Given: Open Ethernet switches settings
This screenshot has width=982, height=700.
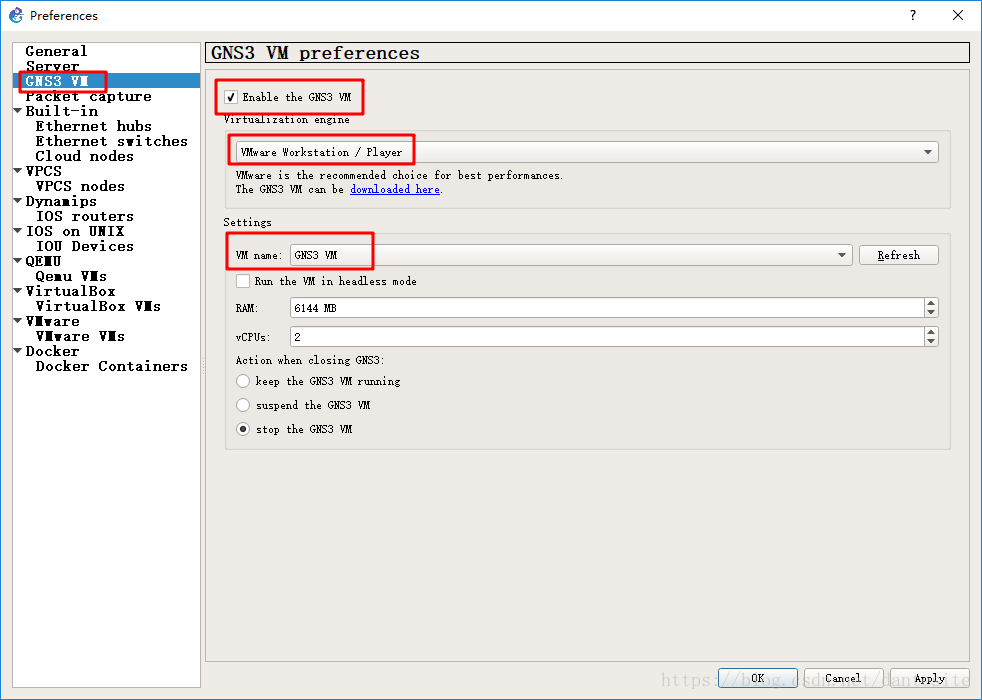Looking at the screenshot, I should click(111, 142).
